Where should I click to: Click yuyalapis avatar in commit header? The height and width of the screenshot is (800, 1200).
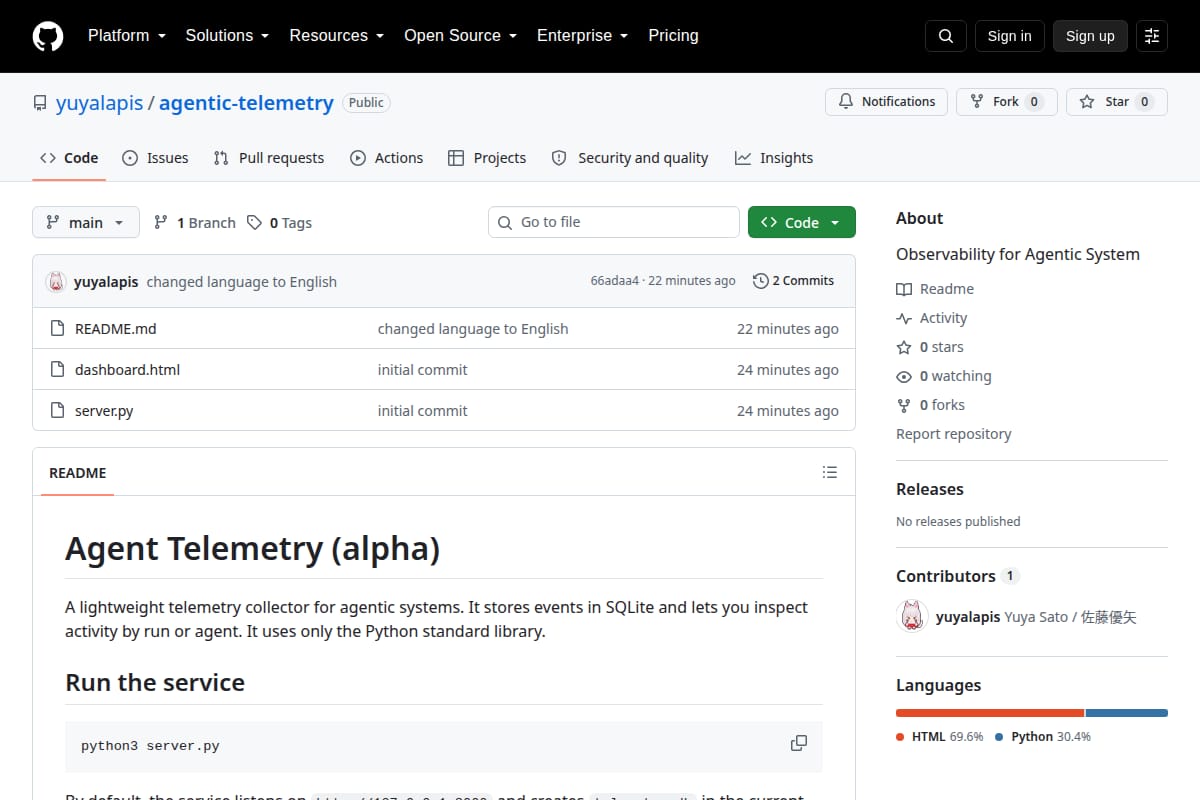pos(56,282)
